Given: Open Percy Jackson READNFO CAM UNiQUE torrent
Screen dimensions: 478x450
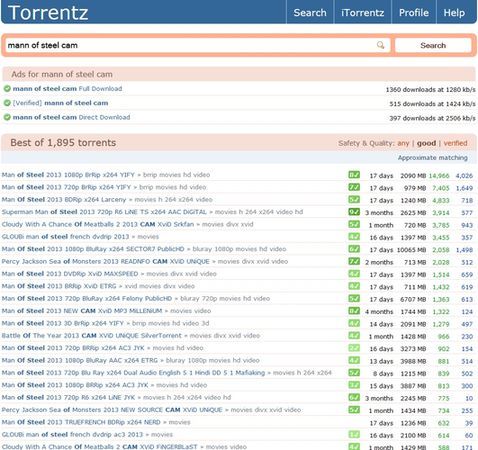Looking at the screenshot, I should point(106,261).
